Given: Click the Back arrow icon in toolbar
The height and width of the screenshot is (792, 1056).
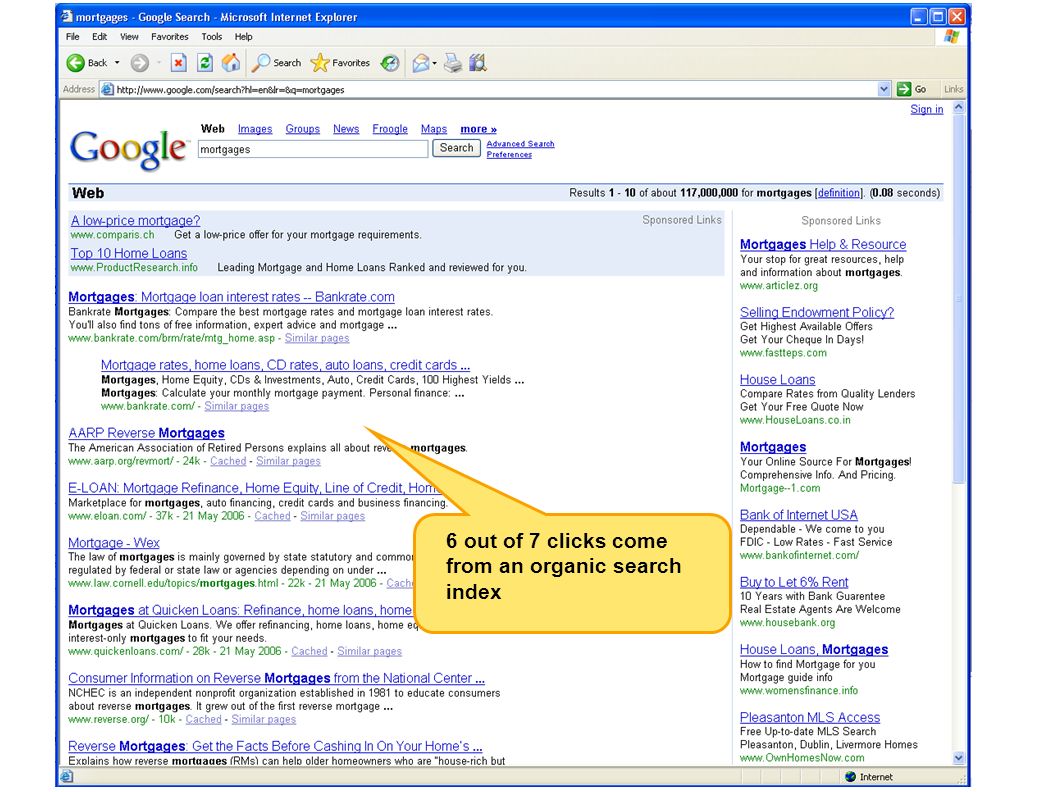Looking at the screenshot, I should click(75, 63).
